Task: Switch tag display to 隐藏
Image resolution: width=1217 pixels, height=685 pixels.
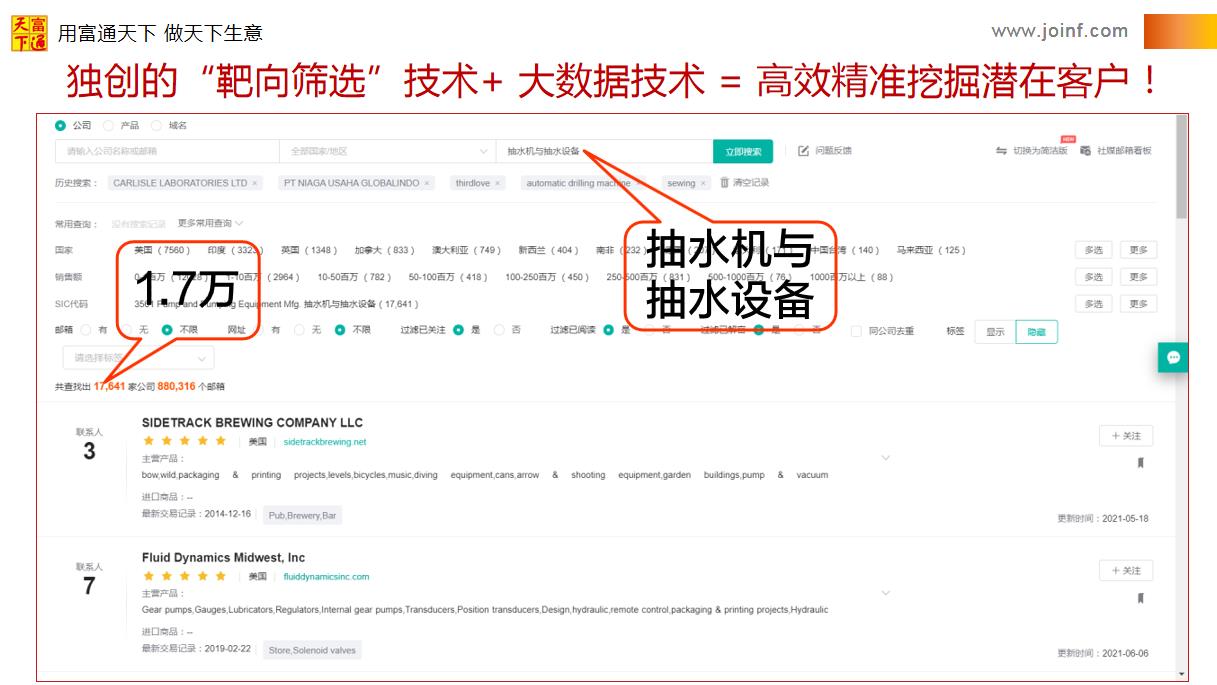Action: tap(1036, 332)
